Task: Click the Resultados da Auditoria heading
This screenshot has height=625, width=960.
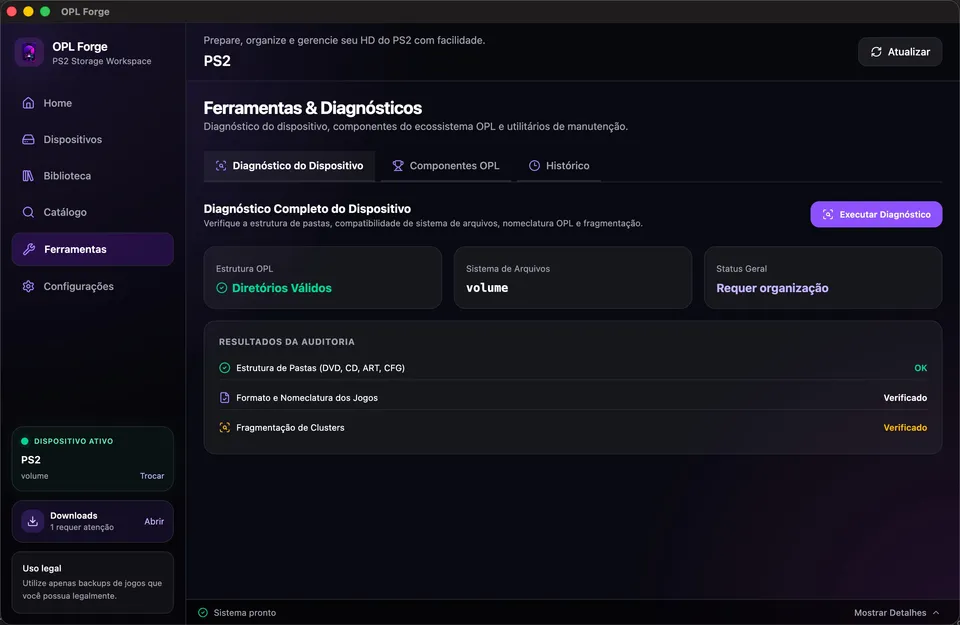Action: pyautogui.click(x=287, y=342)
